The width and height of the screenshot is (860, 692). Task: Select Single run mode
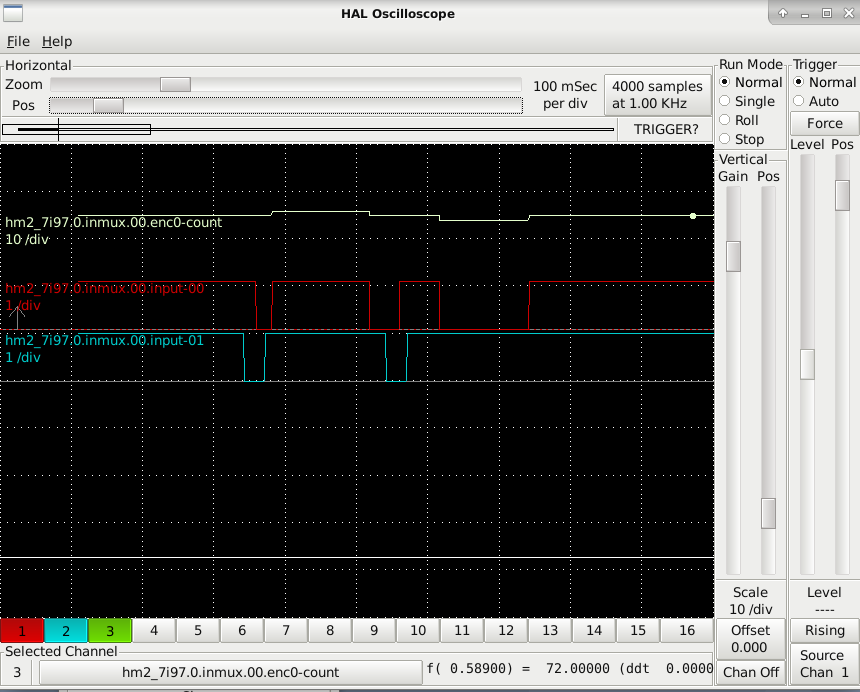point(746,101)
